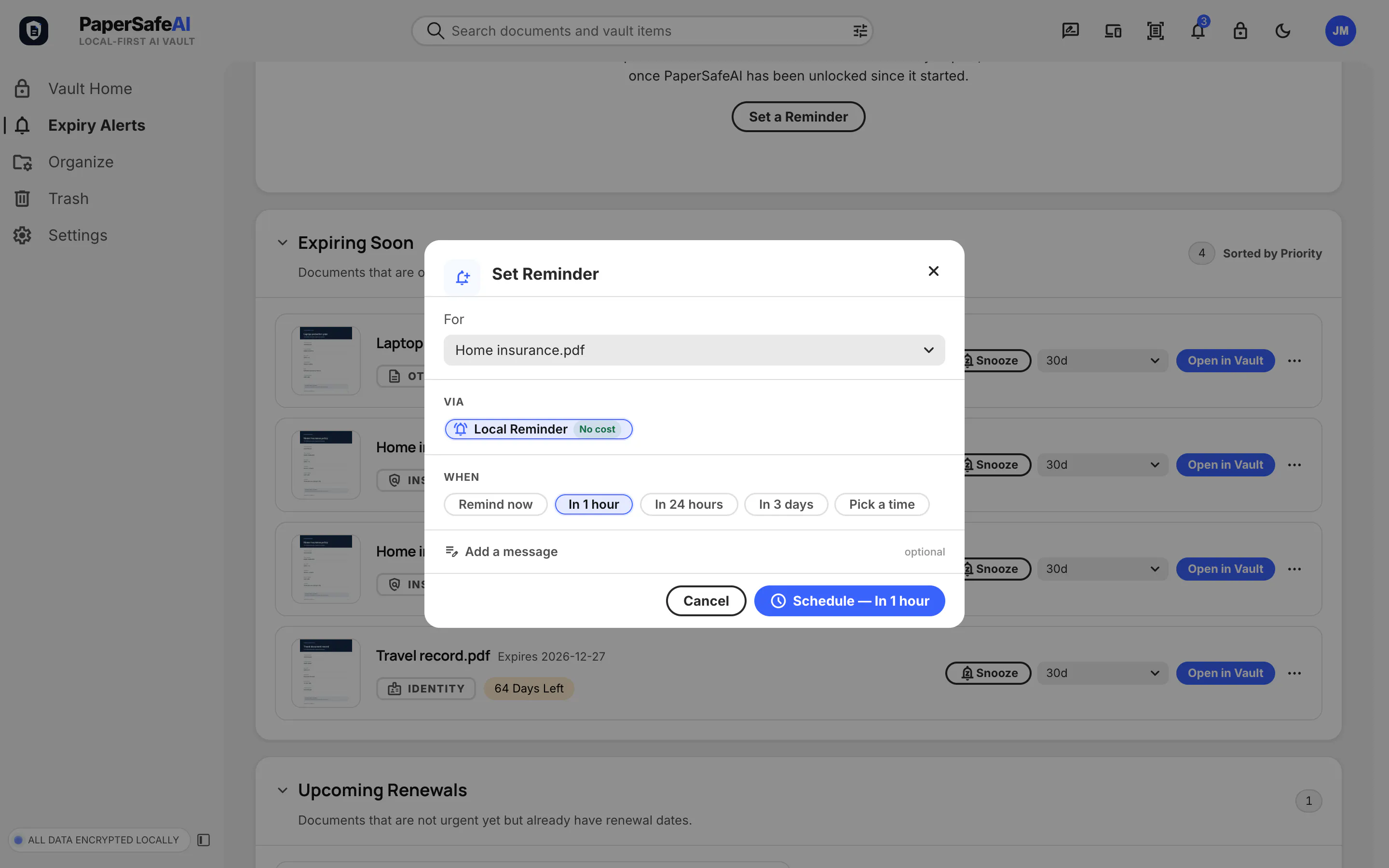1389x868 pixels.
Task: Go to Vault Home
Action: click(x=90, y=88)
